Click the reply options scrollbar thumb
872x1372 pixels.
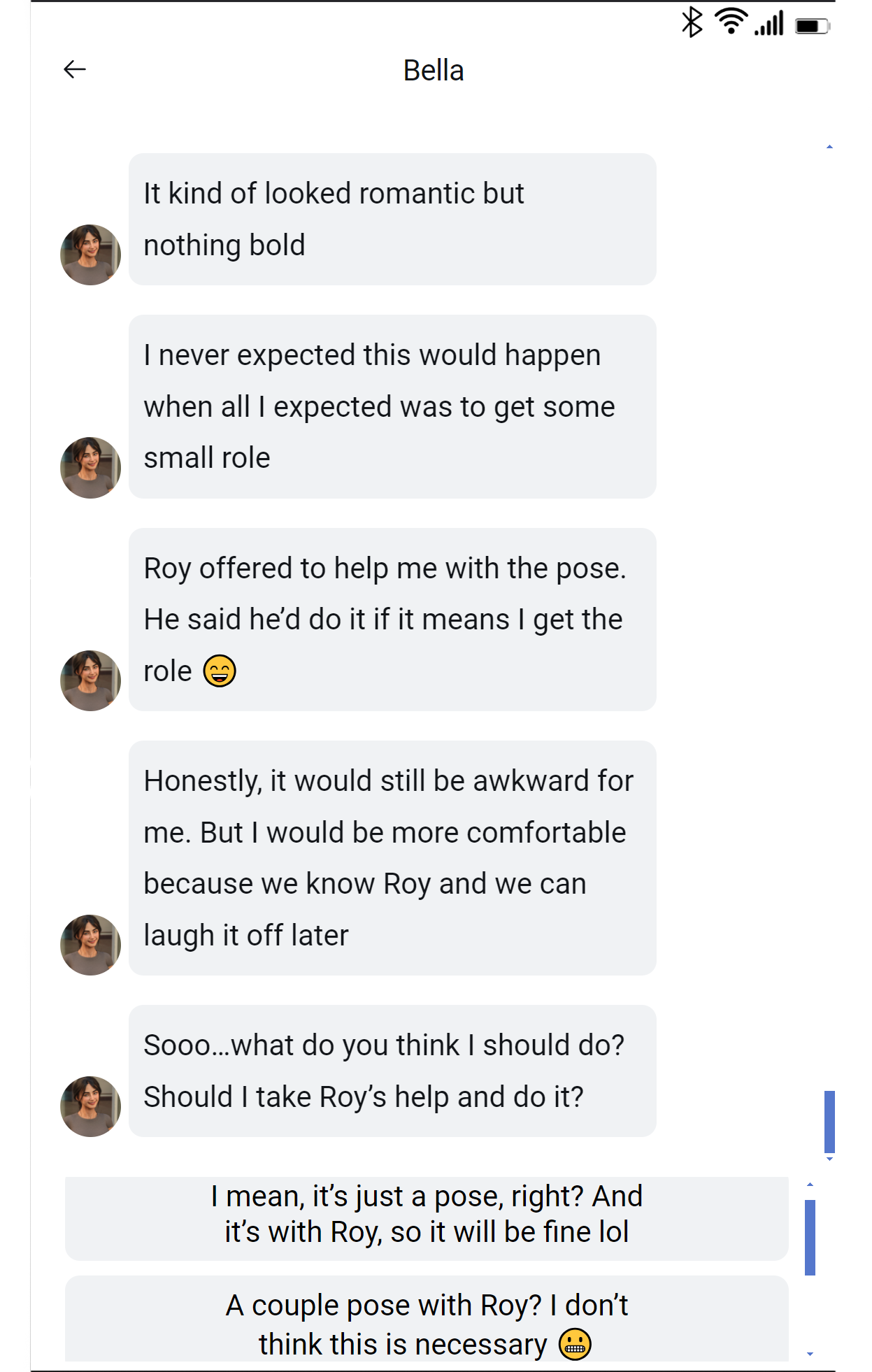coord(810,1238)
